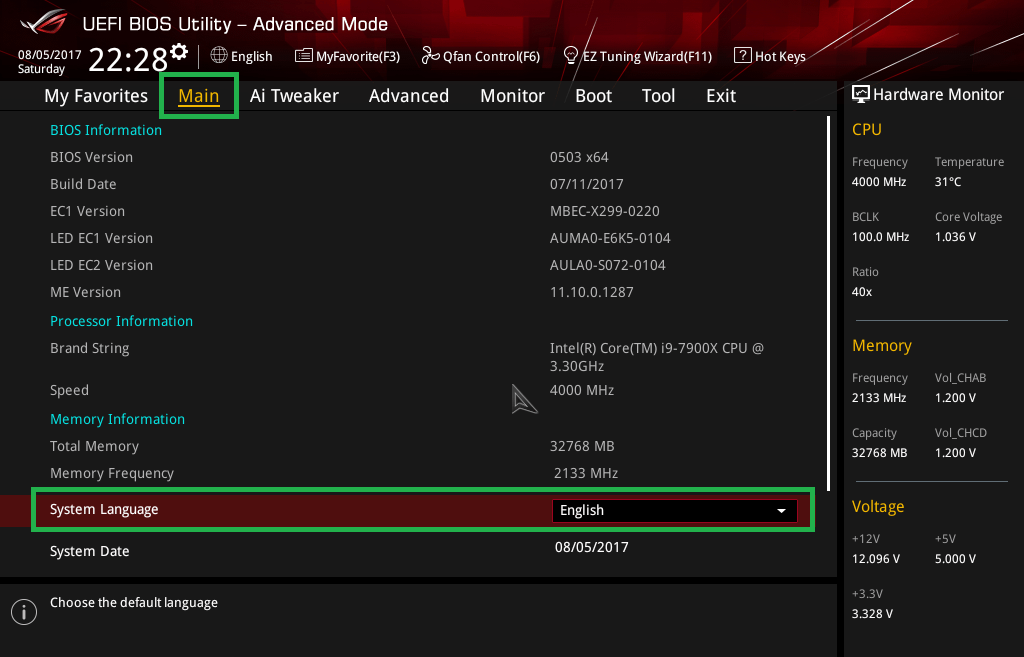Click the BIOS version value 0503 x64
The width and height of the screenshot is (1024, 657).
click(579, 157)
